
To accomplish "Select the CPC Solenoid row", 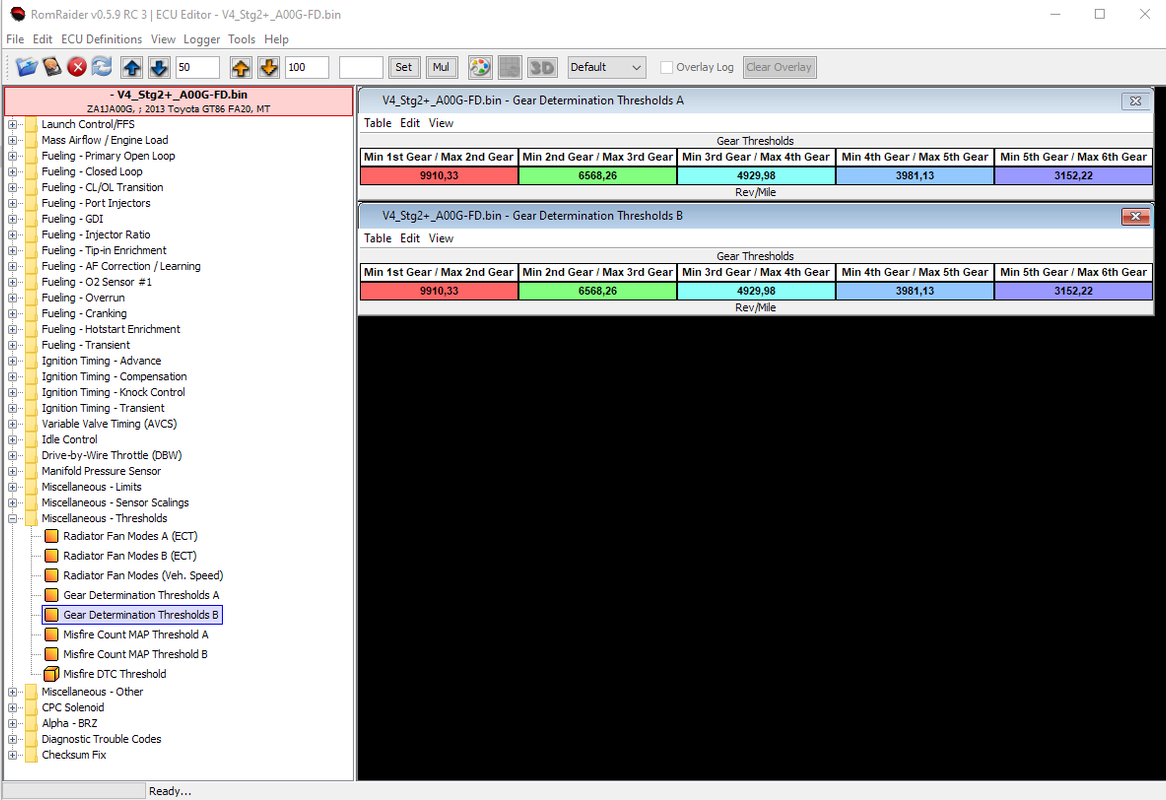I will [73, 707].
